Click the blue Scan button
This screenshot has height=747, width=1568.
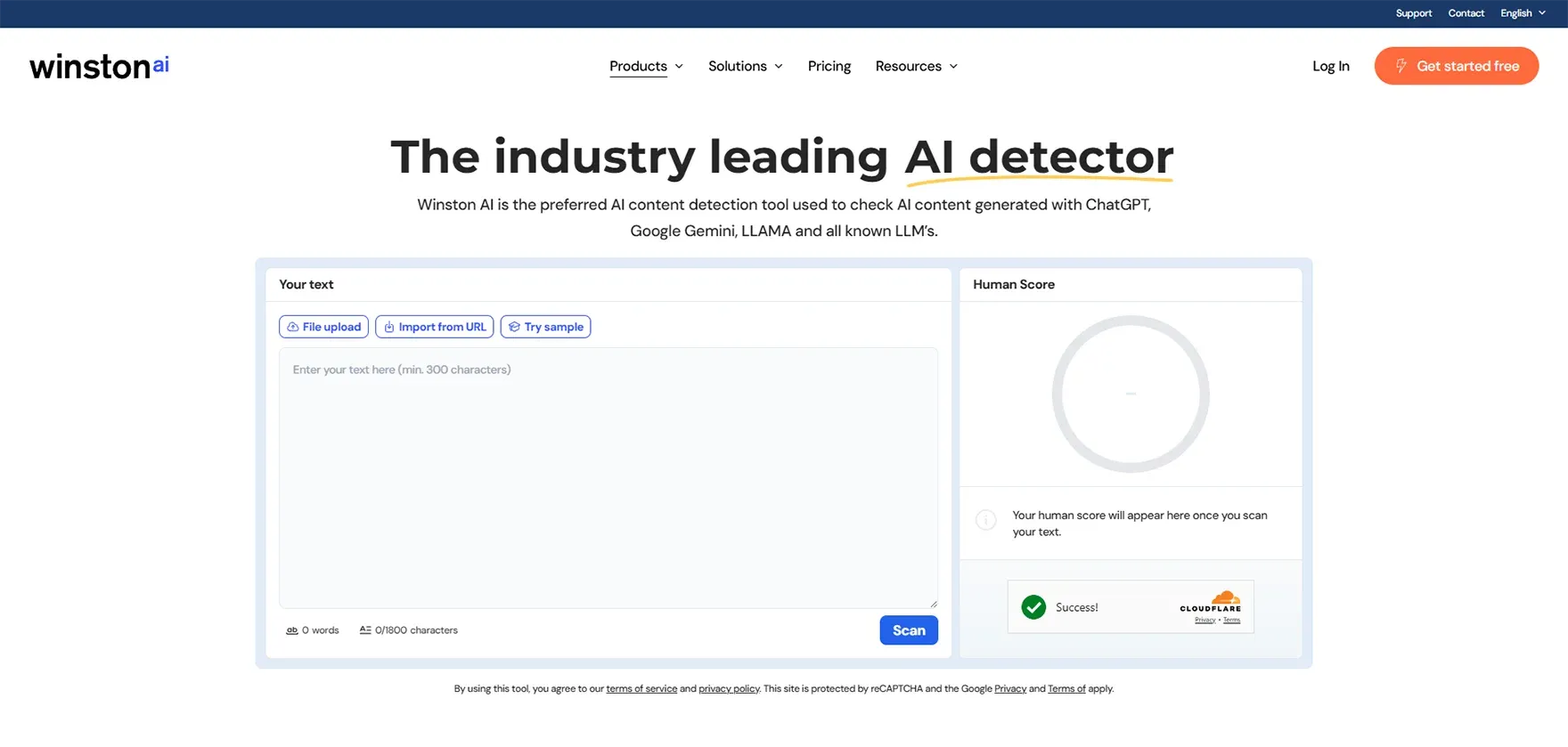point(909,630)
